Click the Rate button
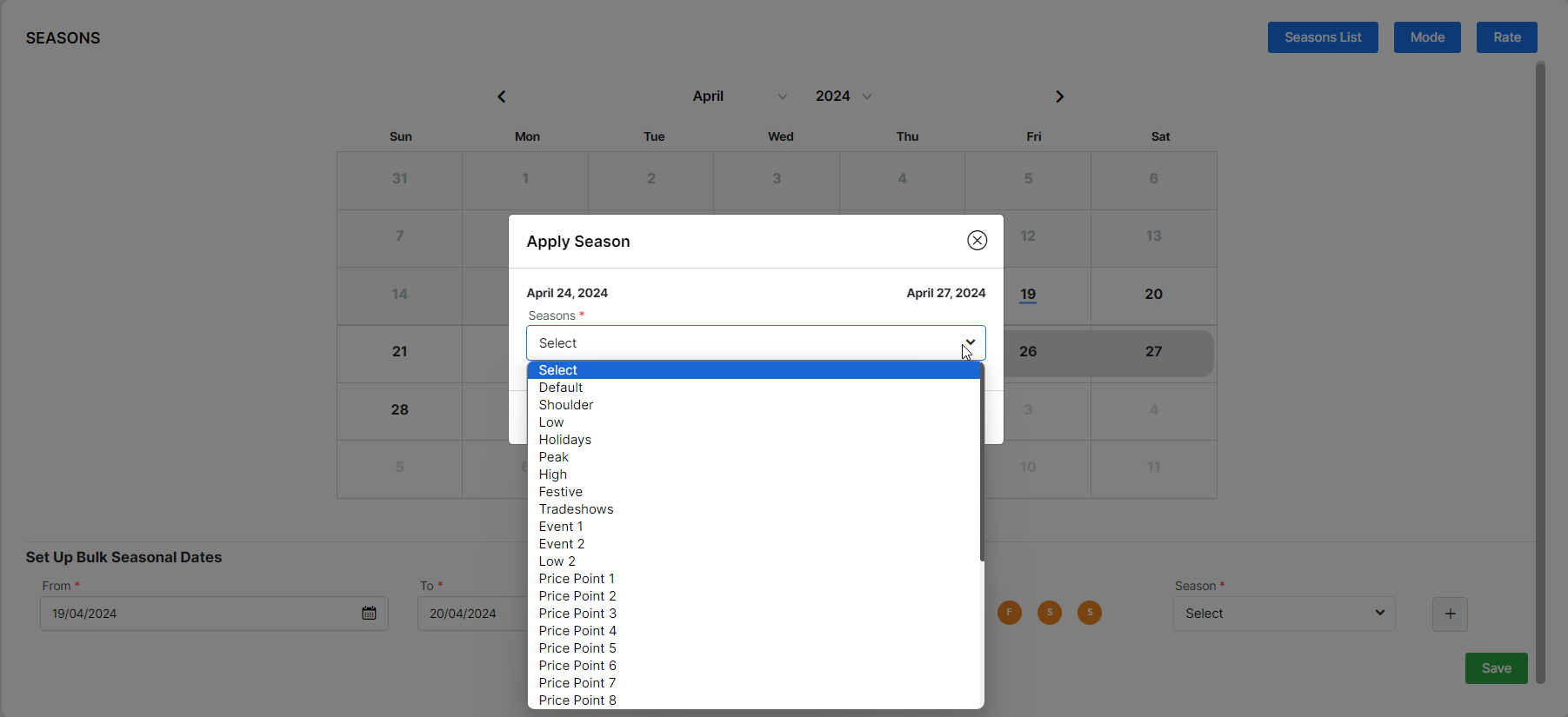The height and width of the screenshot is (717, 1568). tap(1506, 37)
